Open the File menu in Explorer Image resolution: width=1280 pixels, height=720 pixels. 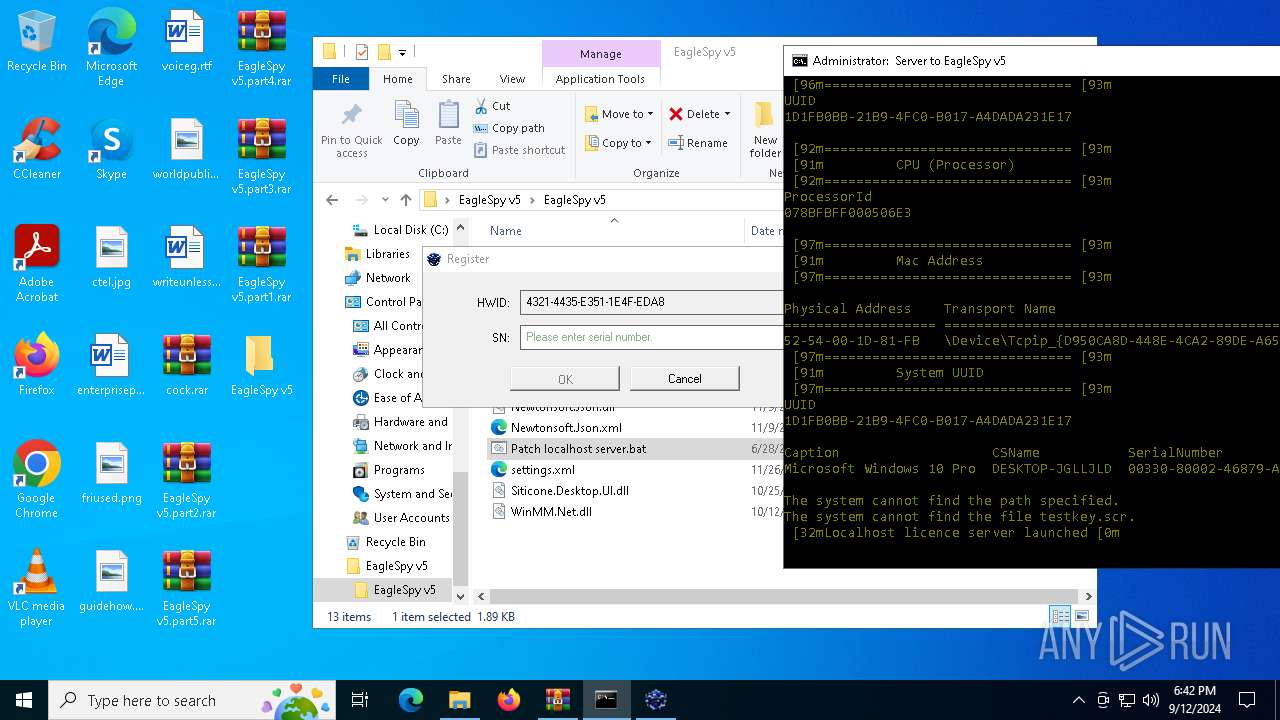pyautogui.click(x=341, y=79)
